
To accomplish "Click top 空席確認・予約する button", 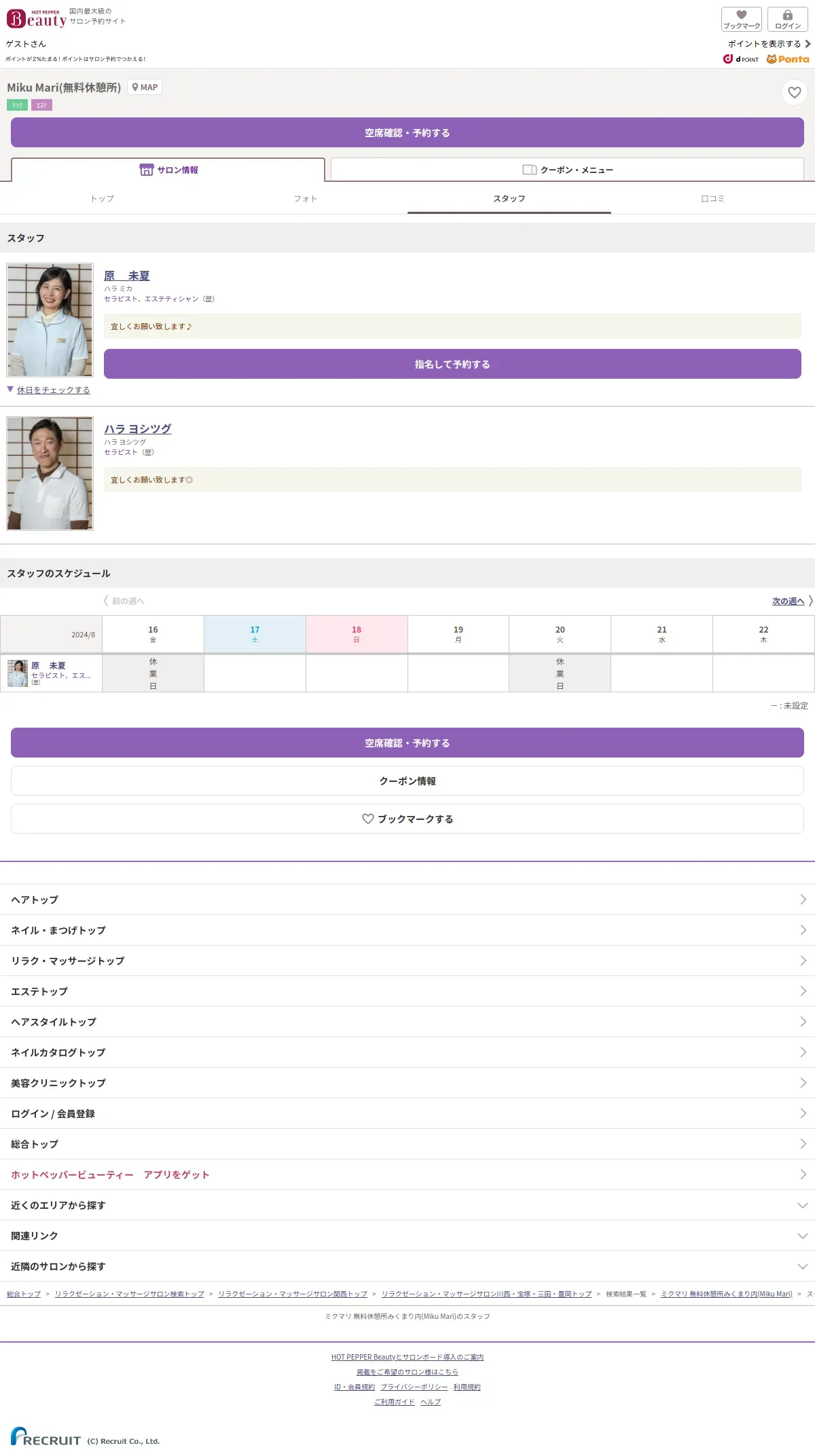I will (407, 132).
